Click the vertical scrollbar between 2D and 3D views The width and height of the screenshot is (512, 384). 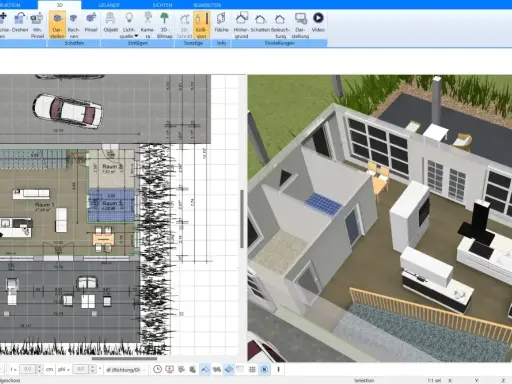(242, 219)
